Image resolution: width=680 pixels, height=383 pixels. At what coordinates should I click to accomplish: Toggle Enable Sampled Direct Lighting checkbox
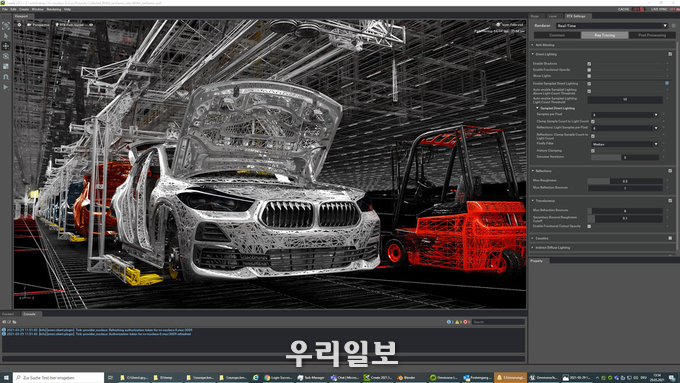point(589,84)
